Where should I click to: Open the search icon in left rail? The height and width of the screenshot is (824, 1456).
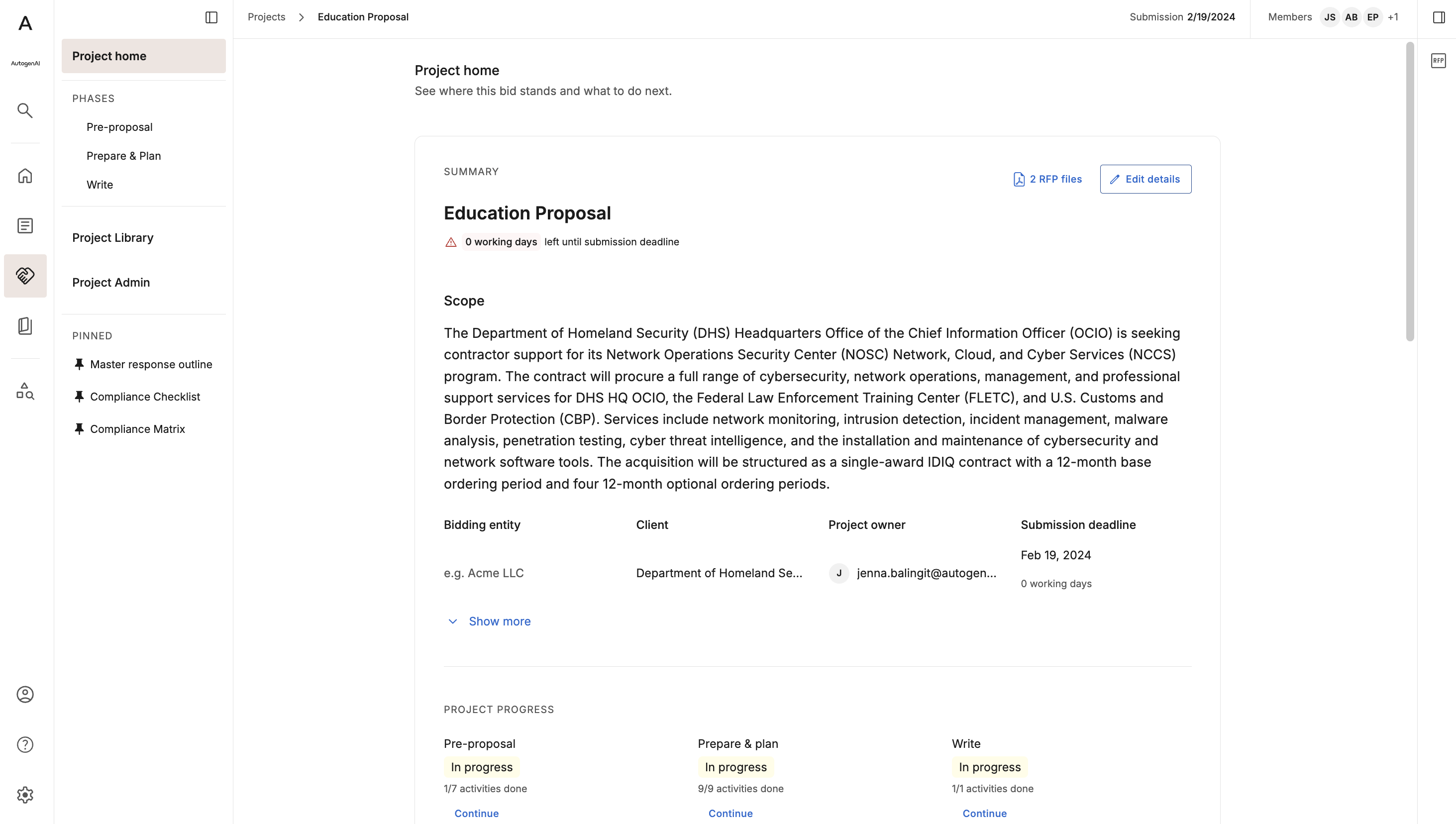point(25,110)
